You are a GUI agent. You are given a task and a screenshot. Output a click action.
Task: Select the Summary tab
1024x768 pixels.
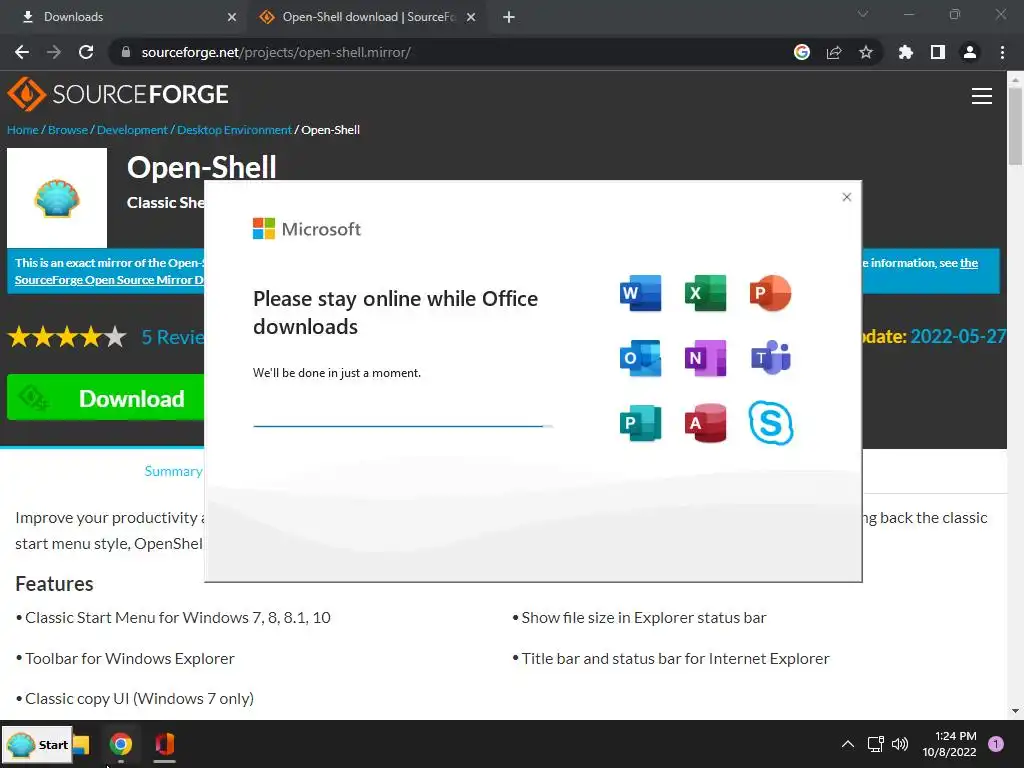click(173, 471)
